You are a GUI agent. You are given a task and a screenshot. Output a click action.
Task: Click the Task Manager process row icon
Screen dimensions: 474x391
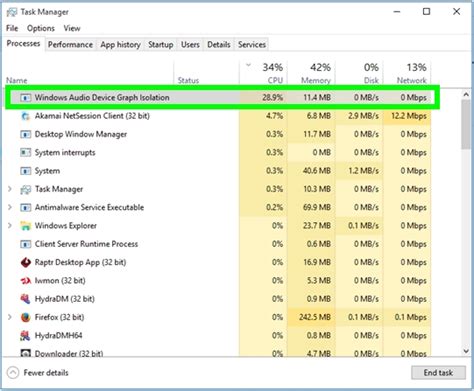coord(25,189)
